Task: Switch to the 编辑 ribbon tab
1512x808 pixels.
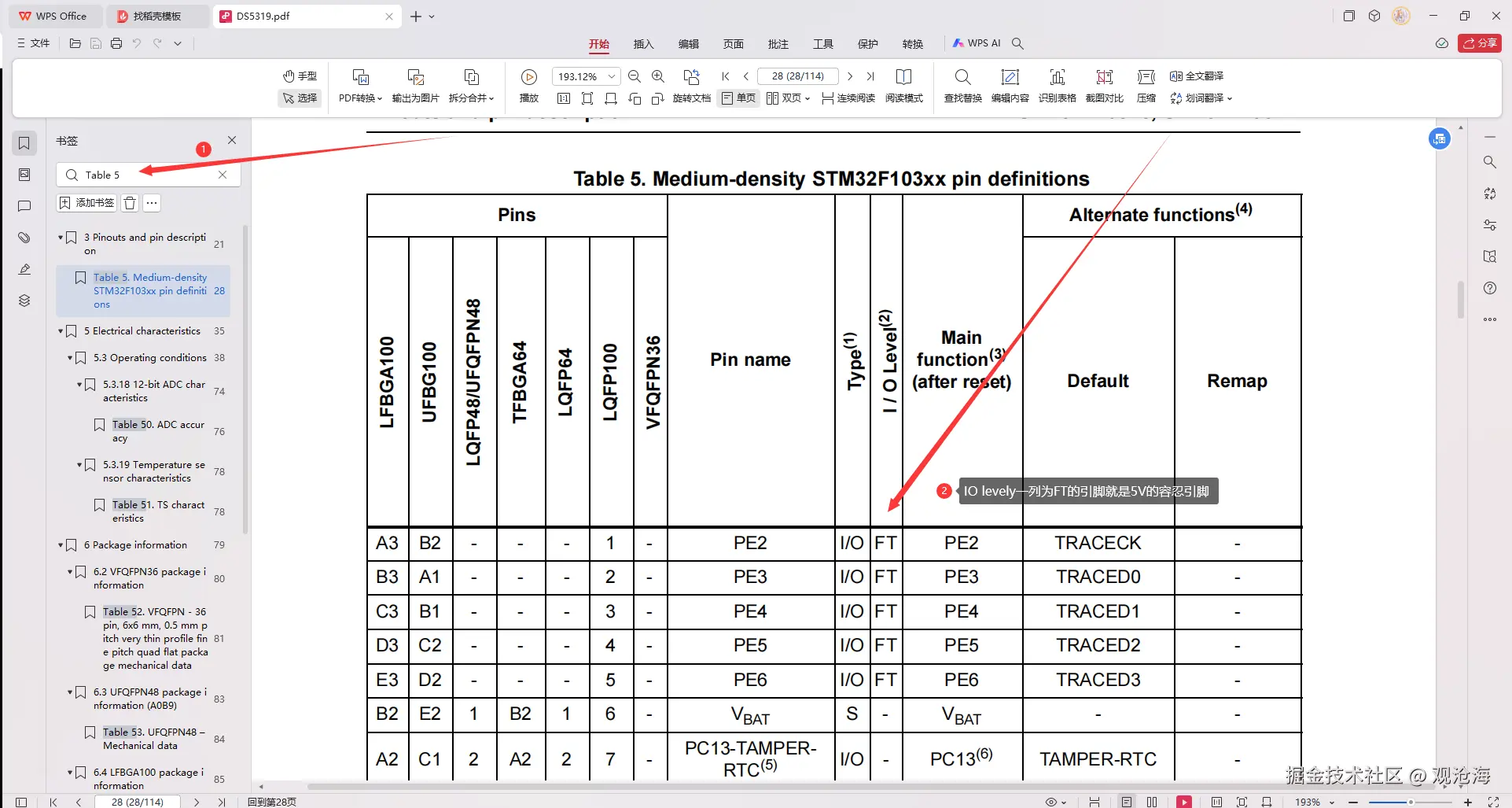Action: pyautogui.click(x=689, y=44)
